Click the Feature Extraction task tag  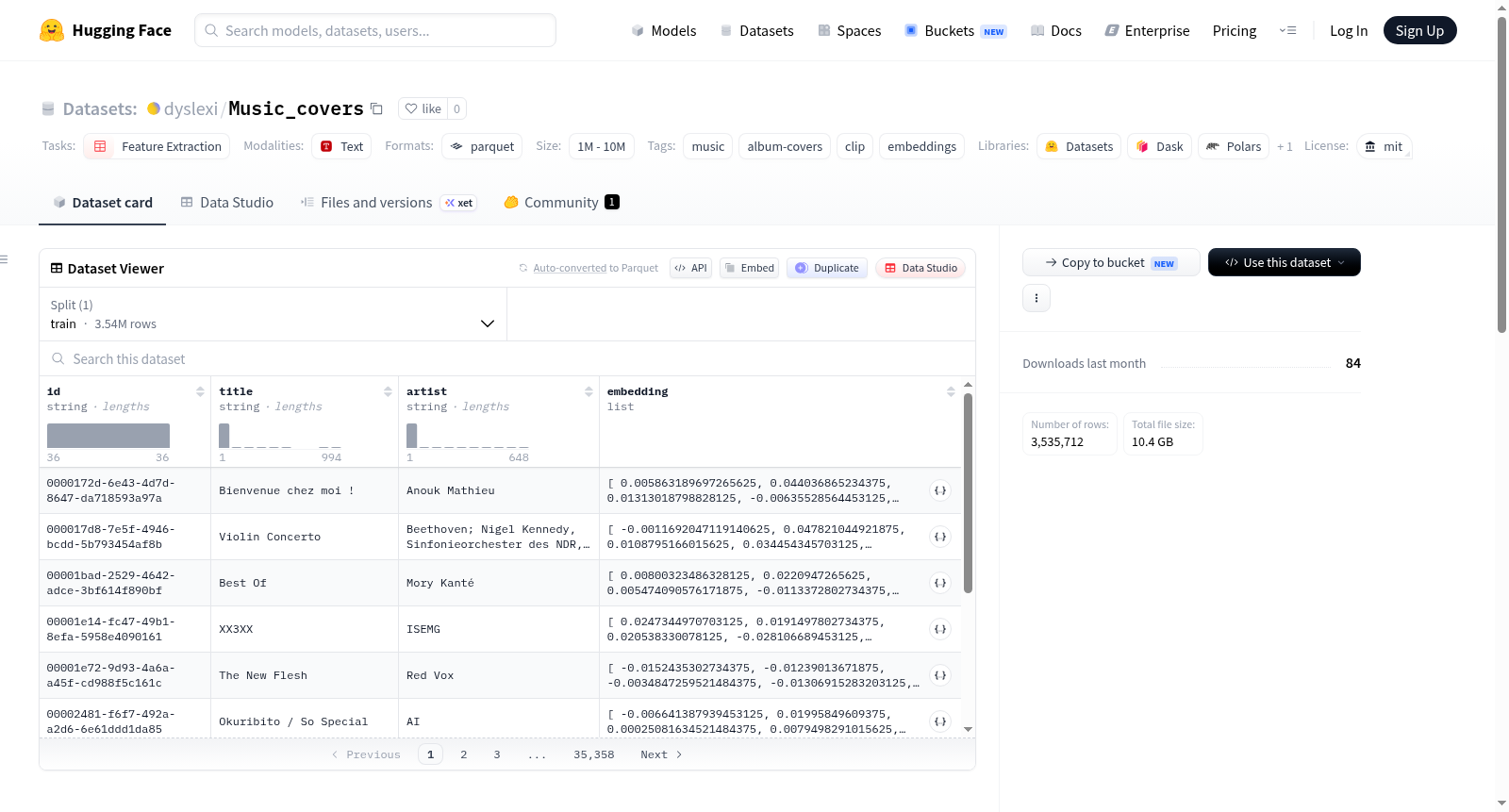point(157,146)
